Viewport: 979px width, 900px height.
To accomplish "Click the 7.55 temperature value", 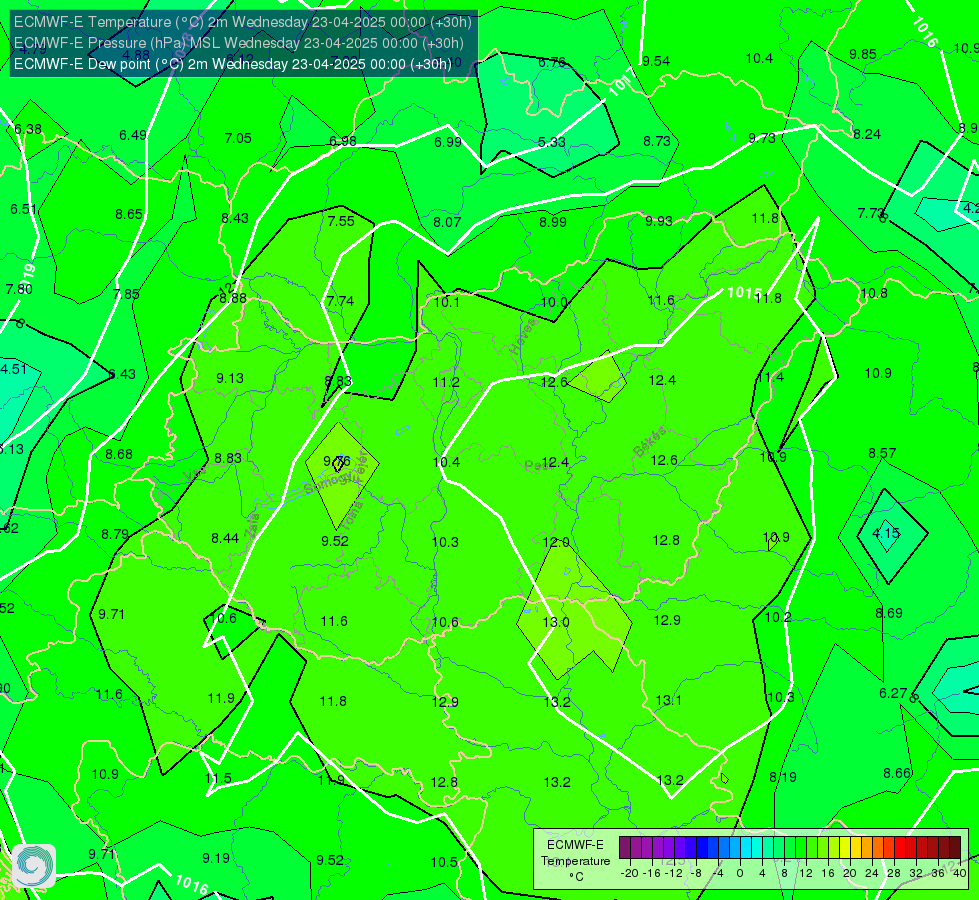I will [341, 221].
